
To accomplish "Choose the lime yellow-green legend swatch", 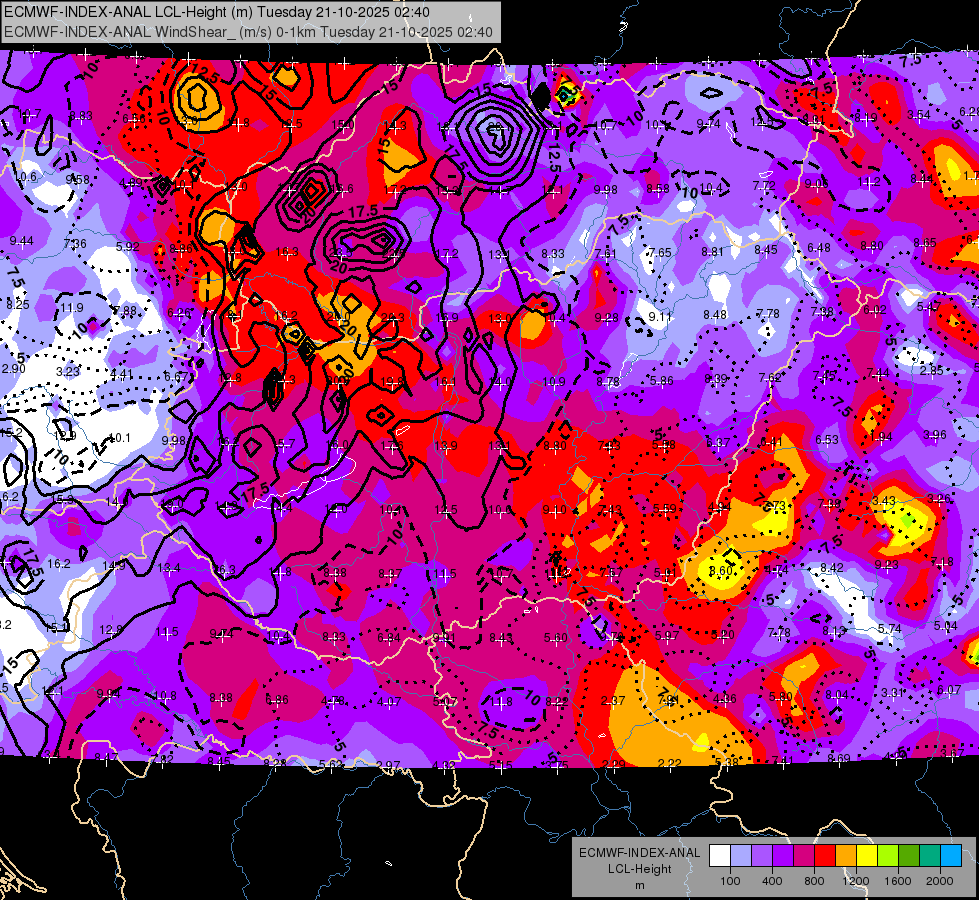I will coord(888,855).
